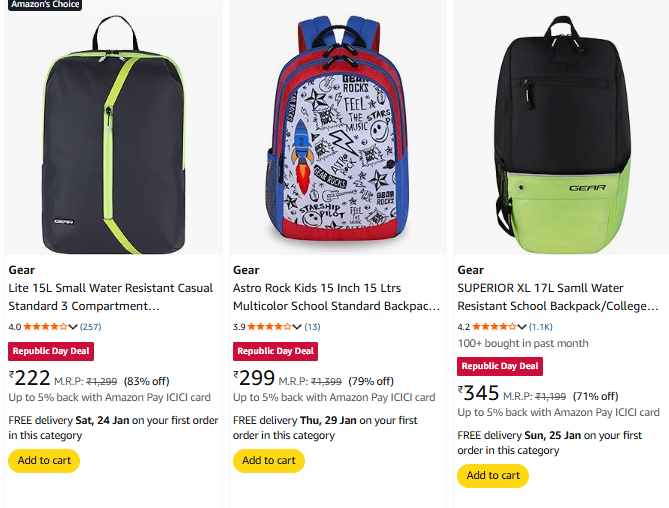This screenshot has width=669, height=508.
Task: Click Republic Day Deal badge on Astro Rock
Action: tap(275, 351)
